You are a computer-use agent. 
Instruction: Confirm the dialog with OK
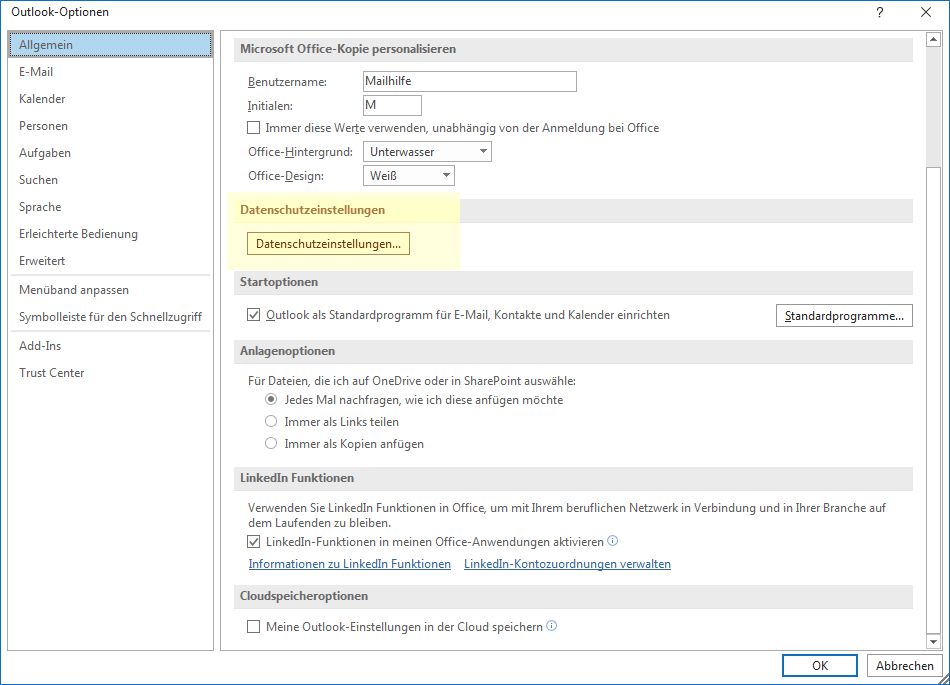820,666
